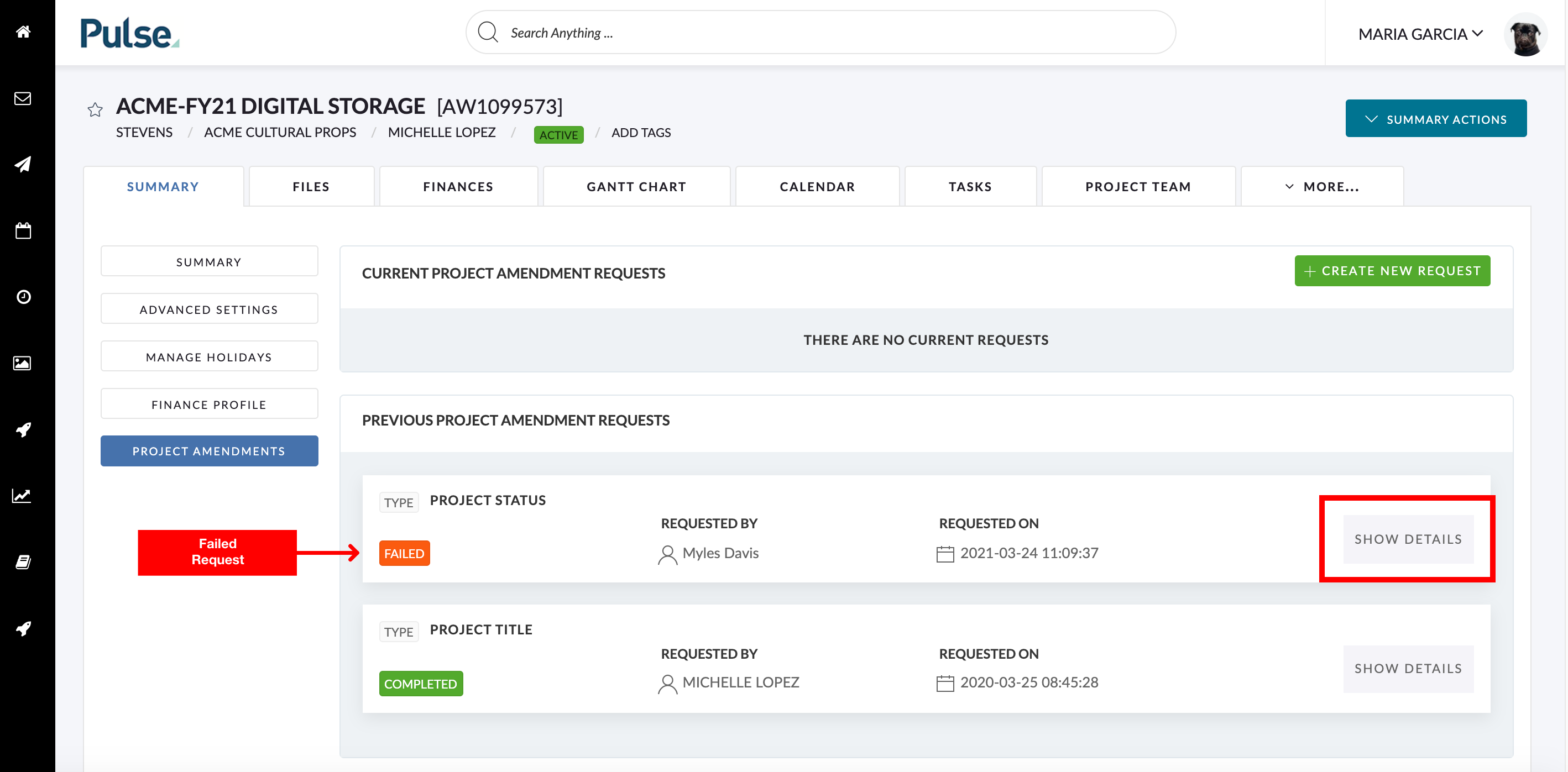
Task: Open the PROJECT TEAM tab
Action: pos(1138,187)
